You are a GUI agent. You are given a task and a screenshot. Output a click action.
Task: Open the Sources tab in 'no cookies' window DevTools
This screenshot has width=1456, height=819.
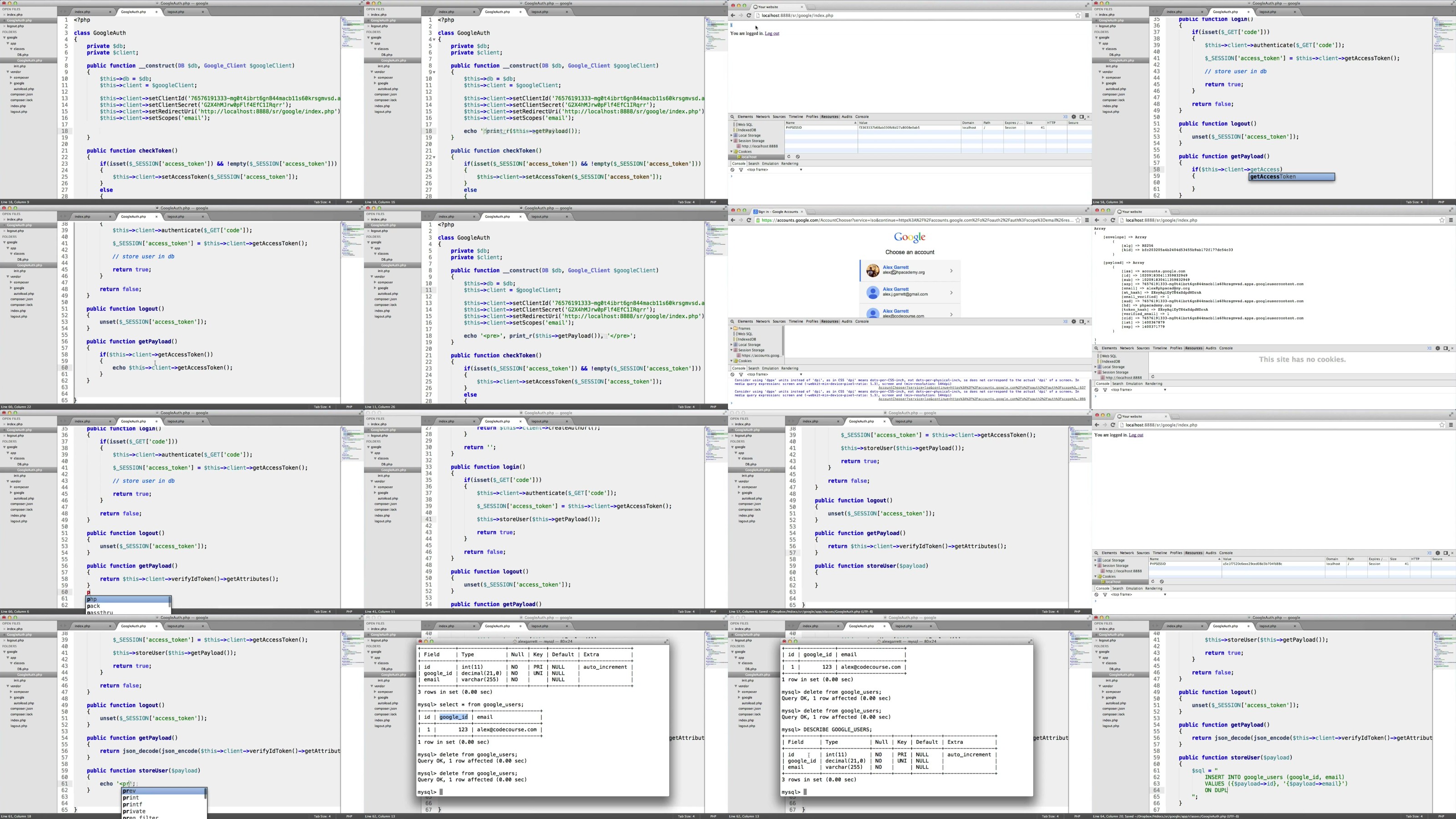(x=1143, y=348)
